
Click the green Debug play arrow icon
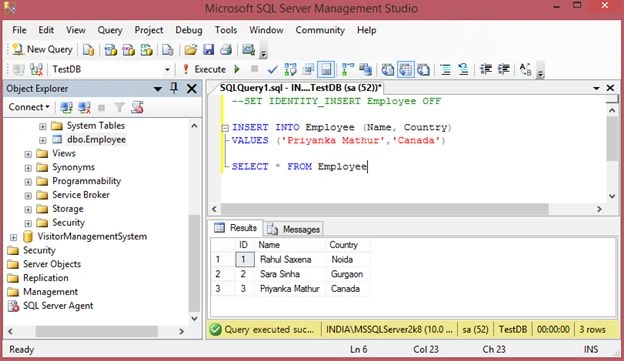click(x=237, y=69)
